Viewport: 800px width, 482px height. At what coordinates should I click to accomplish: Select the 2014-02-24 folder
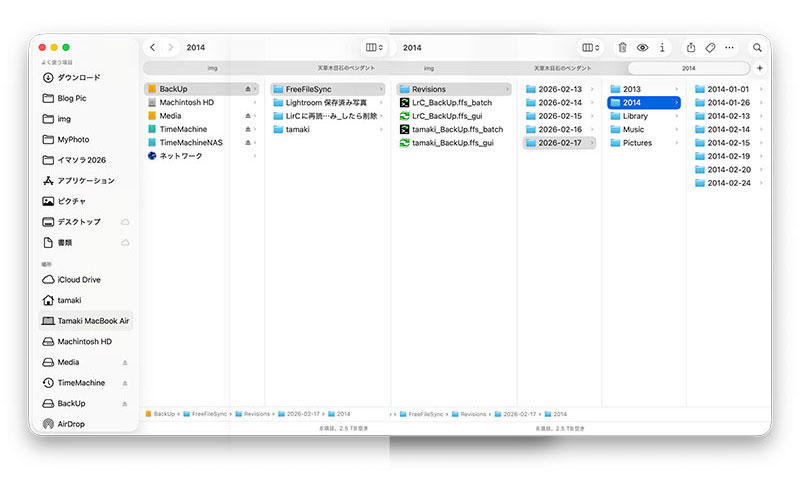click(x=728, y=183)
